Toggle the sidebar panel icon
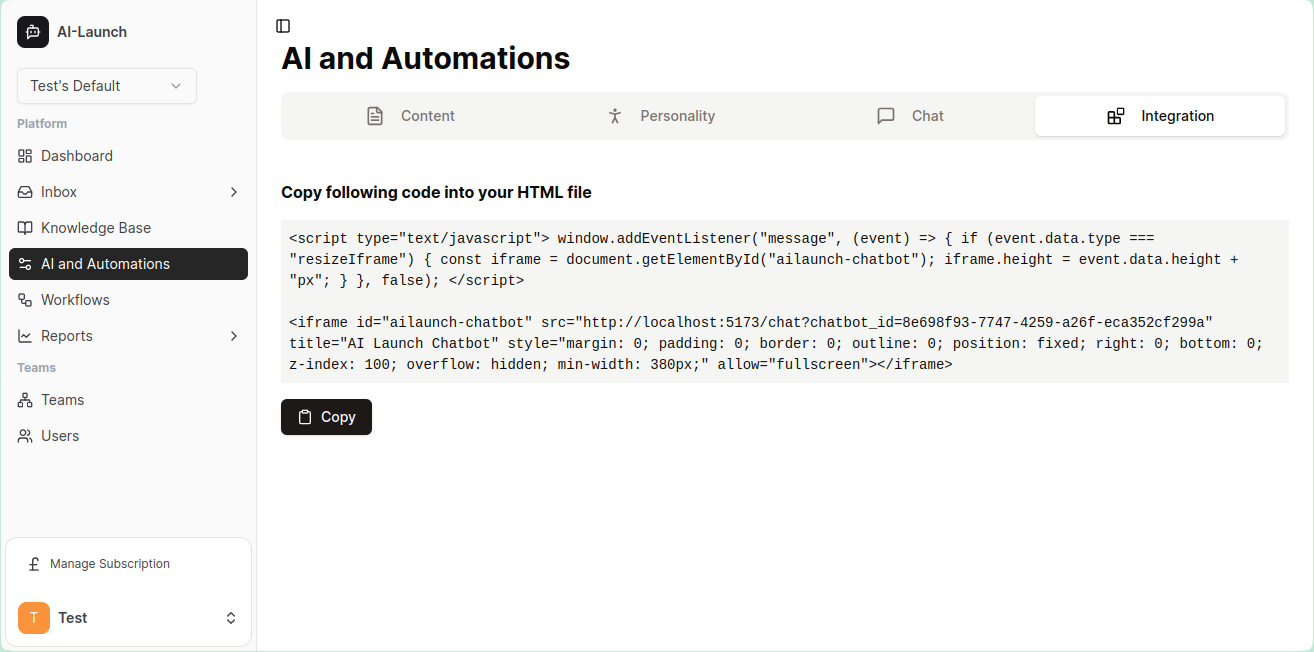1314x652 pixels. (x=283, y=26)
